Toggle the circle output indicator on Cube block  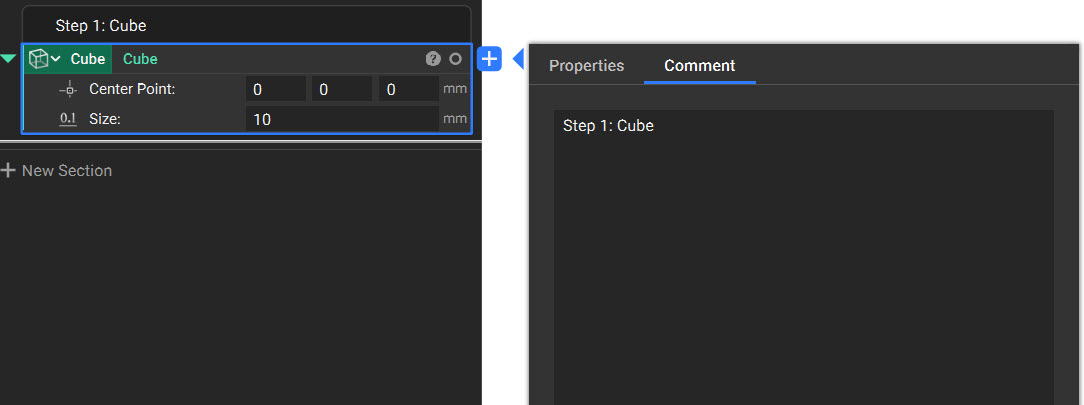click(x=456, y=59)
